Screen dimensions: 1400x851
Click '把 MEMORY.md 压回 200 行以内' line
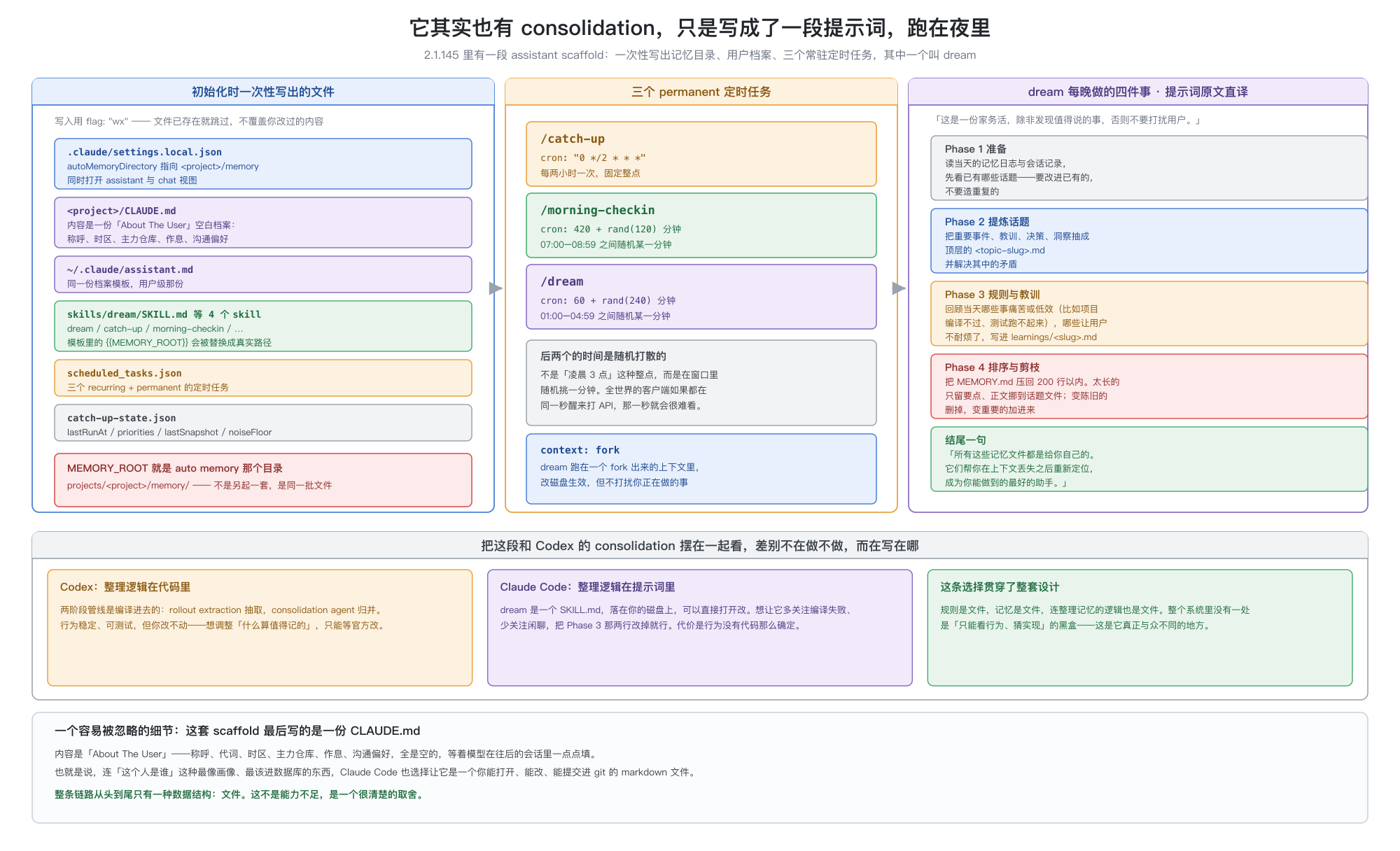coord(1032,382)
